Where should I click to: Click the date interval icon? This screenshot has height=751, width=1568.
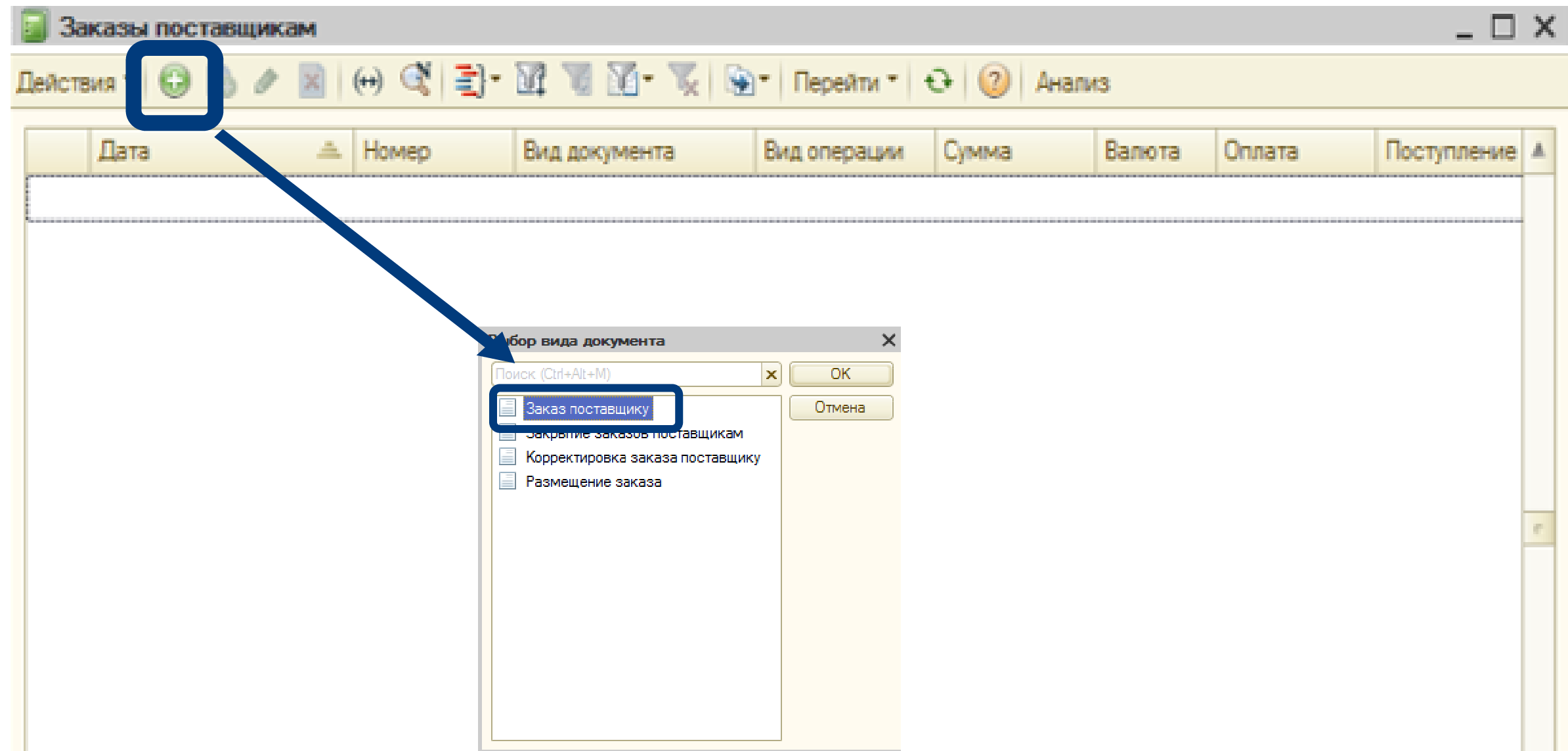(367, 82)
